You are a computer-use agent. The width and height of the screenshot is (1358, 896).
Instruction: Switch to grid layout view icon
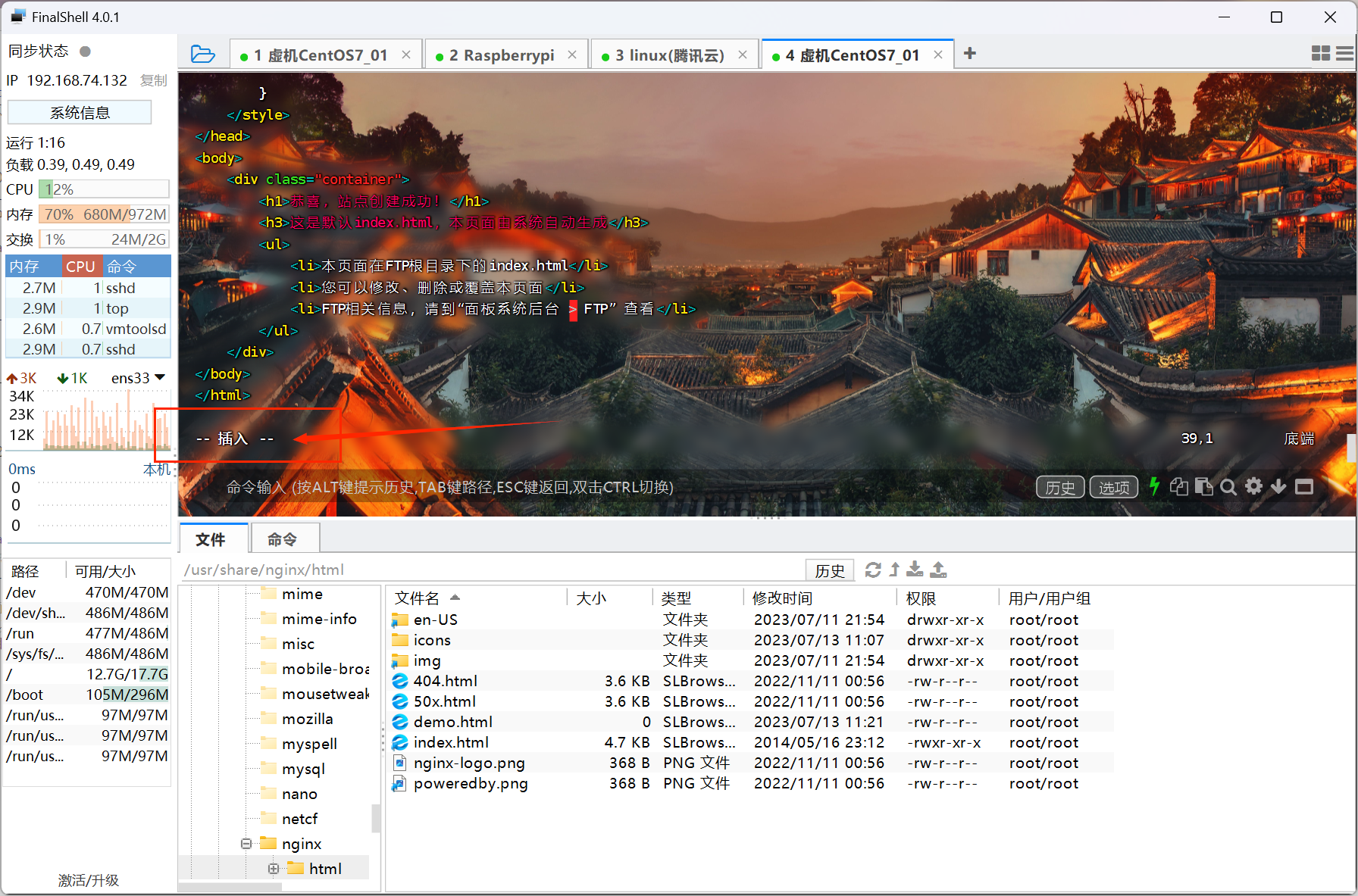click(x=1320, y=53)
